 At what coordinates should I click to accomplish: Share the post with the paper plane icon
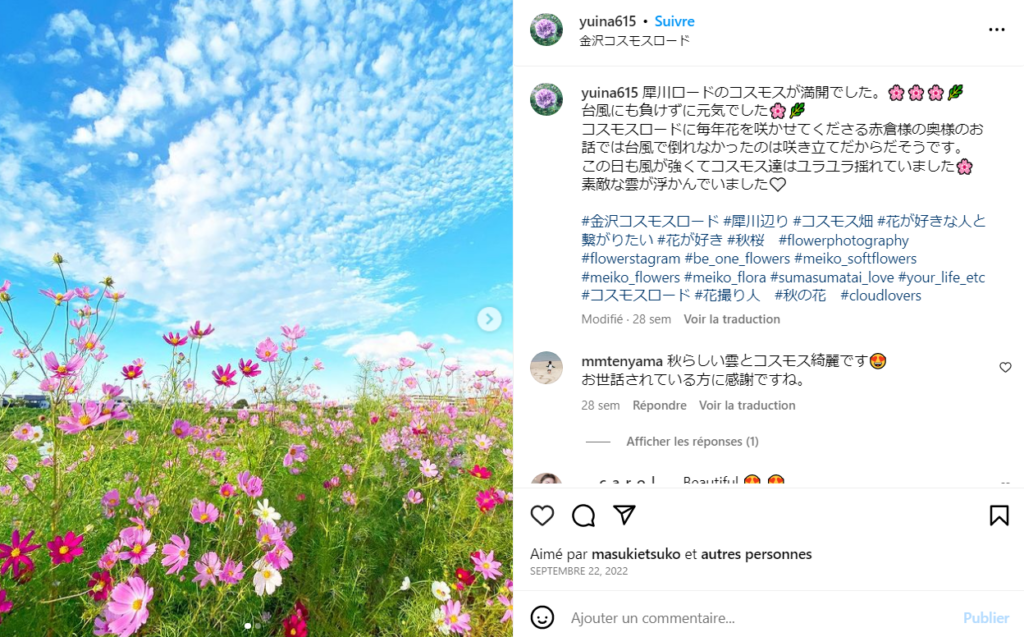click(624, 515)
